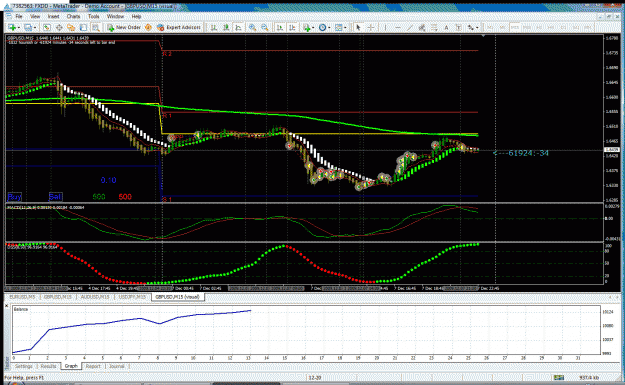Zoom out of the chart
Image resolution: width=625 pixels, height=385 pixels.
(x=265, y=28)
